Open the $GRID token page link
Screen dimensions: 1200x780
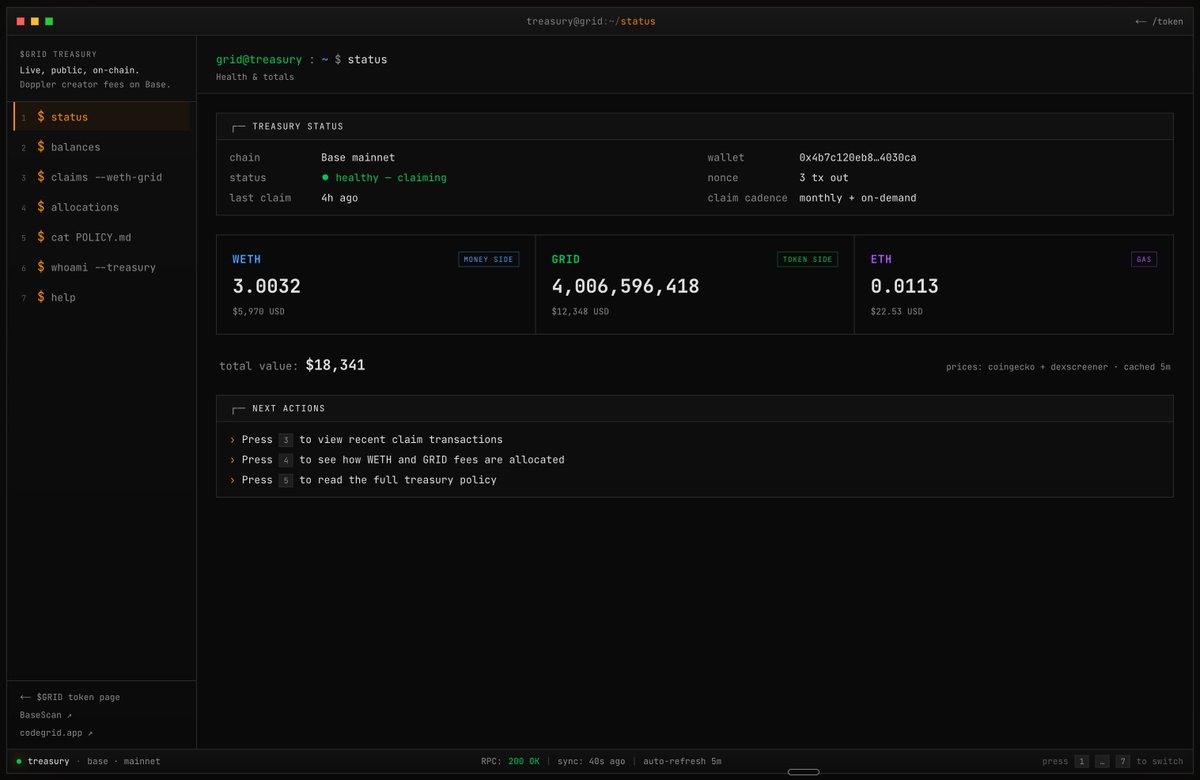(x=70, y=697)
